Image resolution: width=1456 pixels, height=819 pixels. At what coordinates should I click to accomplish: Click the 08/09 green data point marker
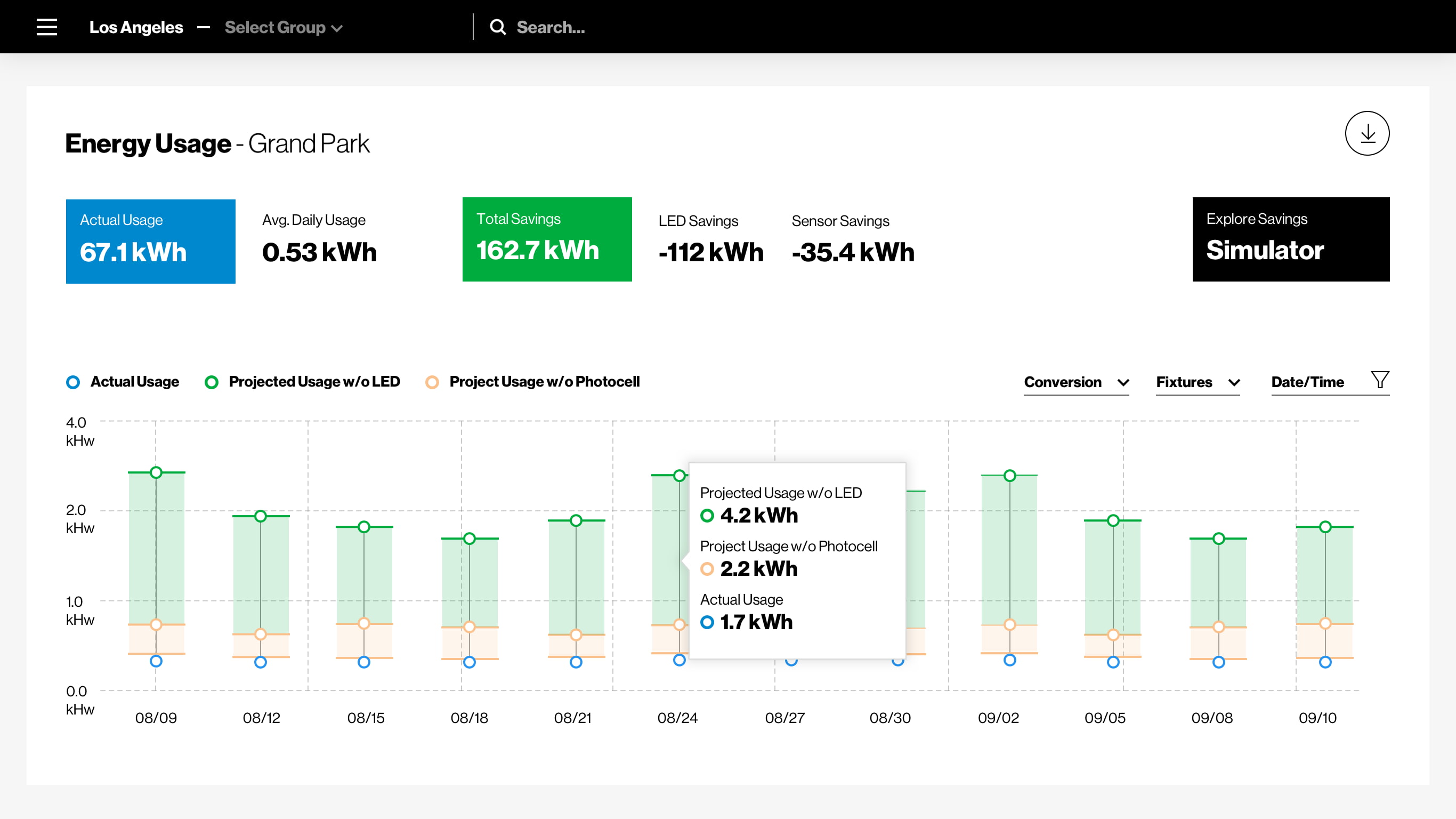tap(156, 472)
